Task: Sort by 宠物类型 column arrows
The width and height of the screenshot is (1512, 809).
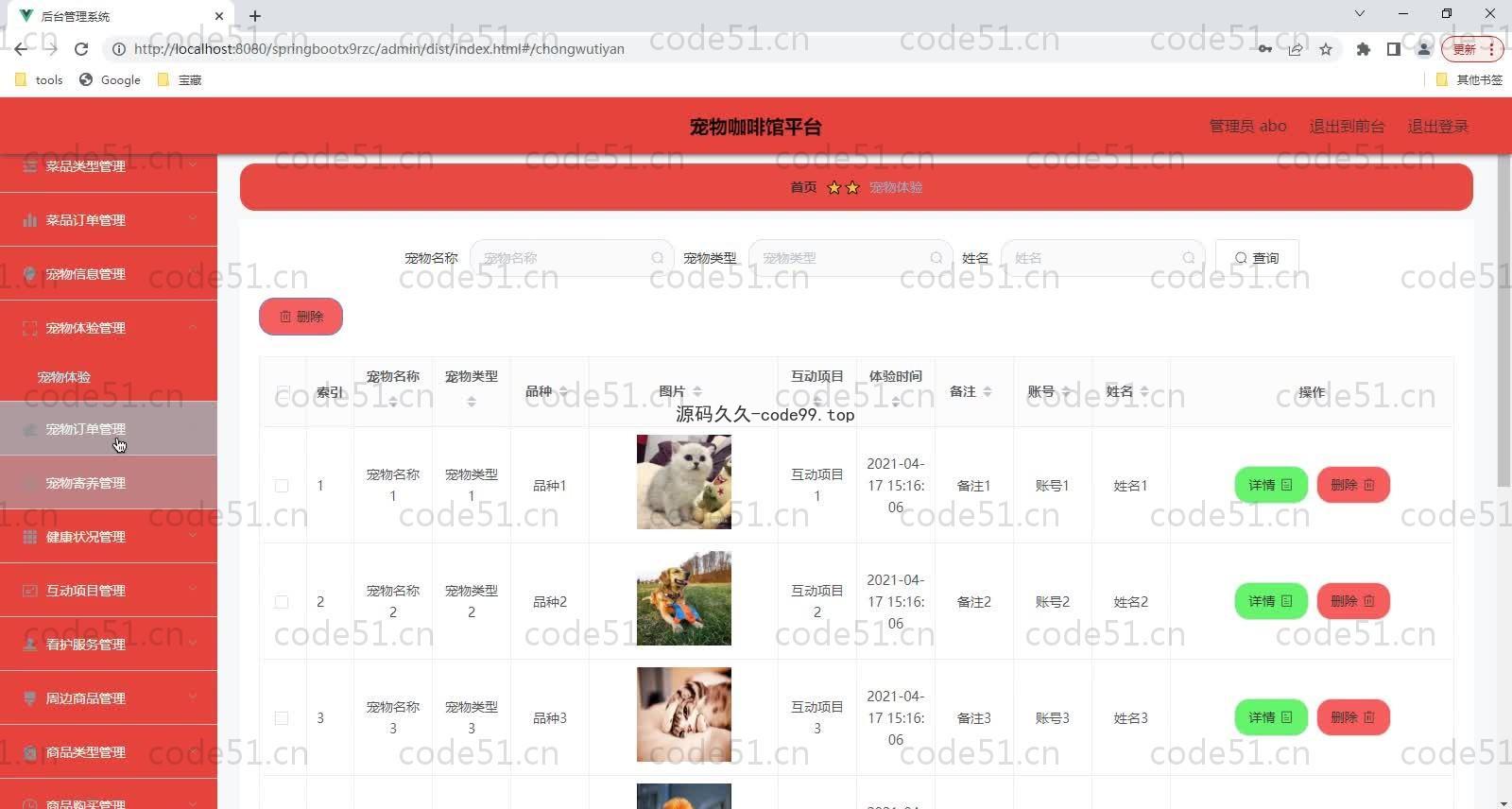Action: click(x=472, y=402)
